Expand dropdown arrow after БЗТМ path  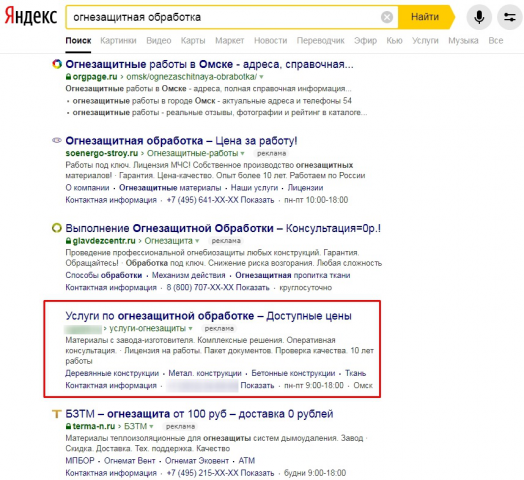coord(151,427)
